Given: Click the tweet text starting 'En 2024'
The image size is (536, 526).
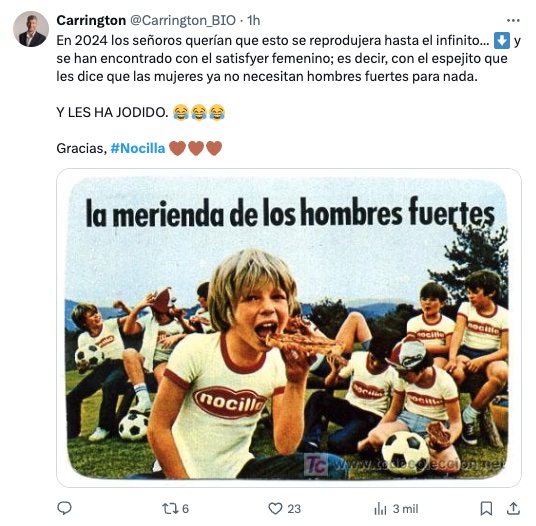Looking at the screenshot, I should click(289, 58).
